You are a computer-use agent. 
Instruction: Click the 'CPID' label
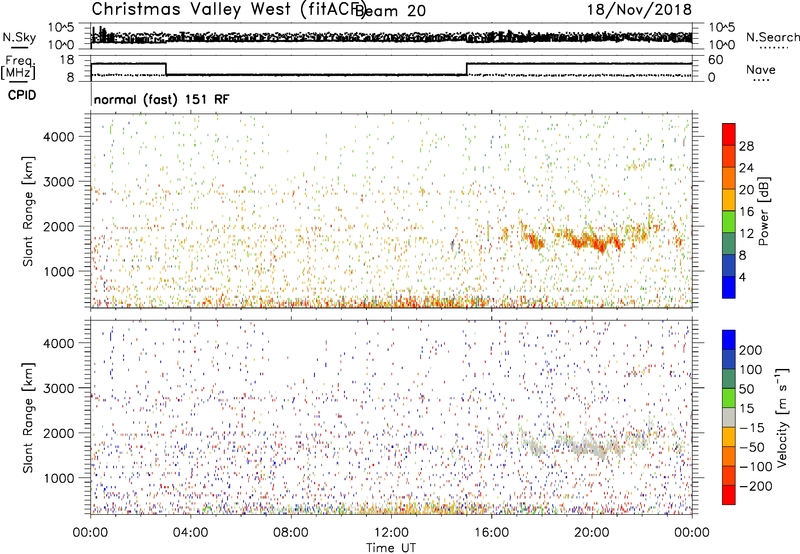click(x=22, y=95)
